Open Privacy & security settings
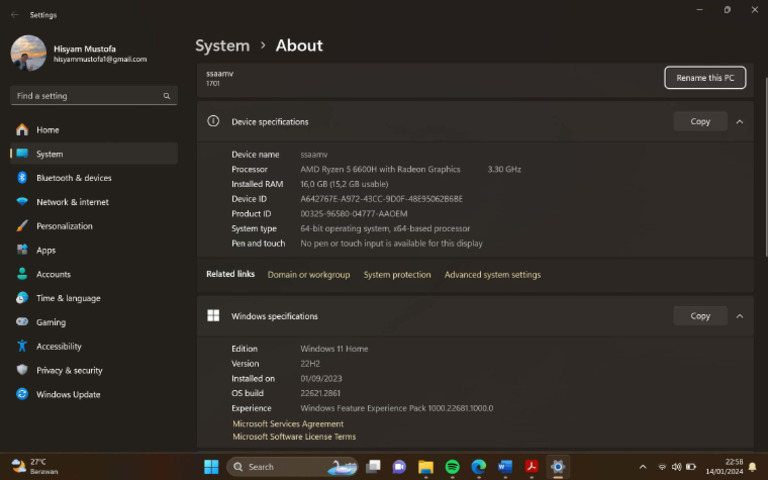Image resolution: width=768 pixels, height=480 pixels. pyautogui.click(x=69, y=370)
